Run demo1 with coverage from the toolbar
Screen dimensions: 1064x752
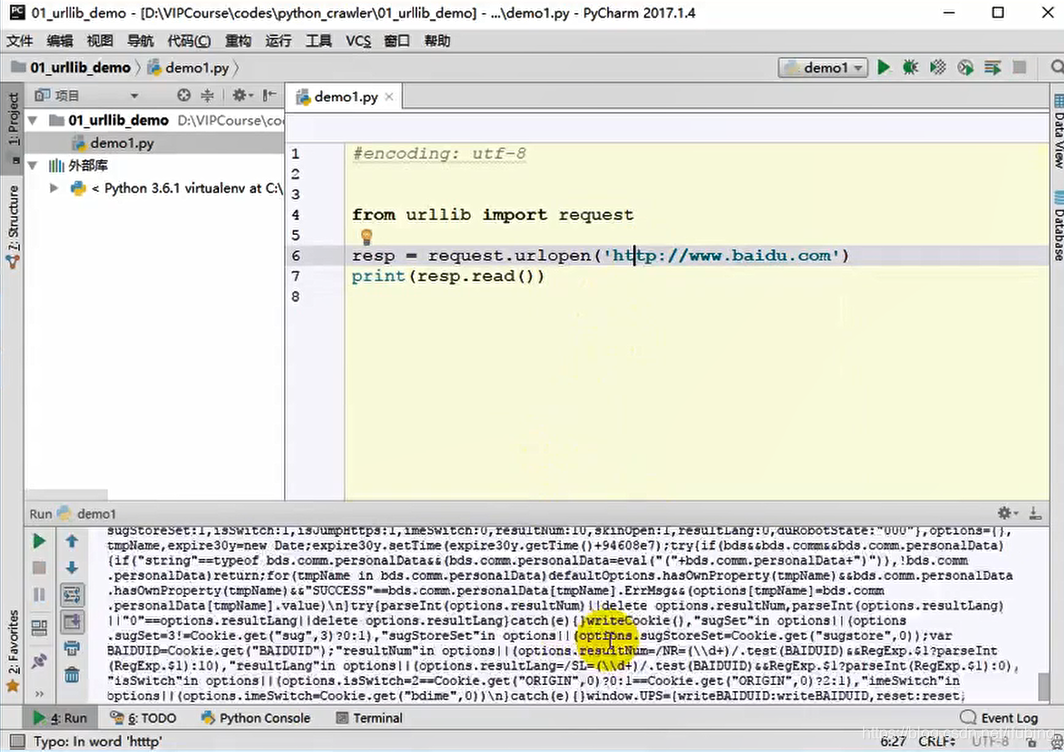coord(938,67)
